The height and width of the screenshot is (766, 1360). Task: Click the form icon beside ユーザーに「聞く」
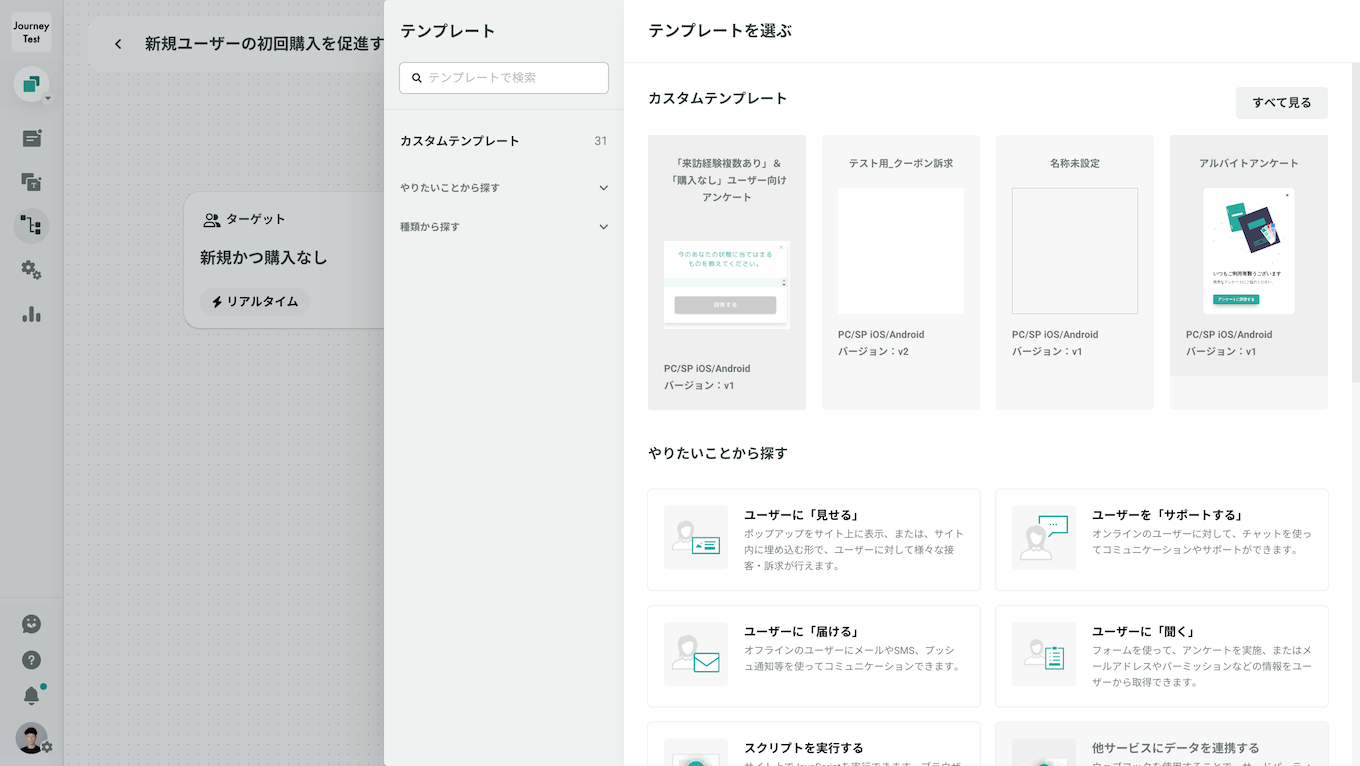pos(1044,654)
